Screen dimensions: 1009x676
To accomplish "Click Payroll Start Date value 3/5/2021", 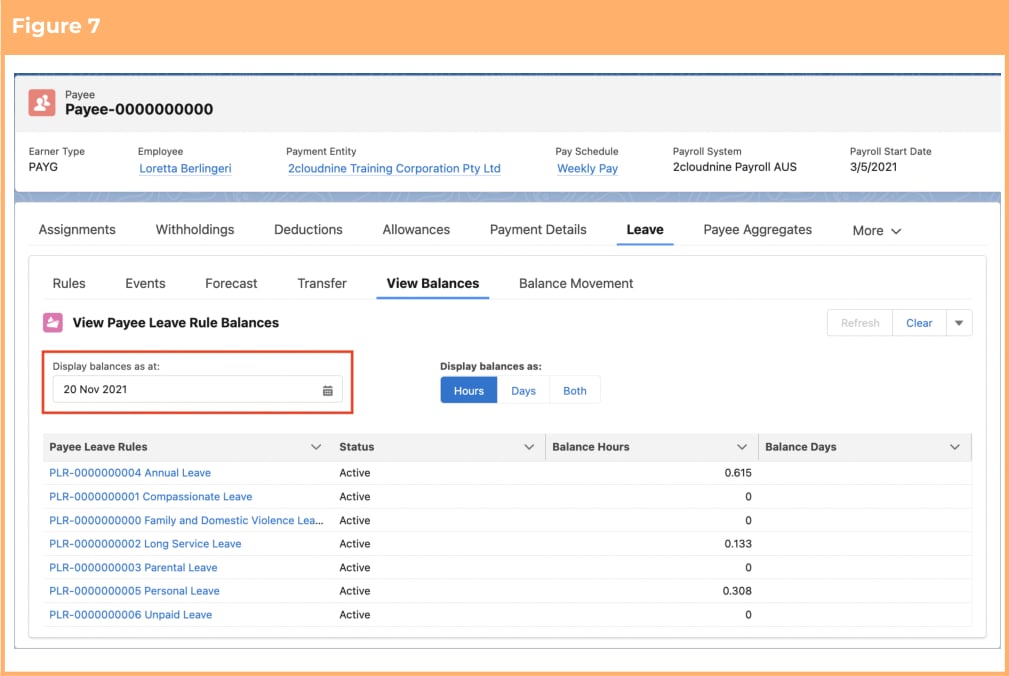I will tap(873, 167).
